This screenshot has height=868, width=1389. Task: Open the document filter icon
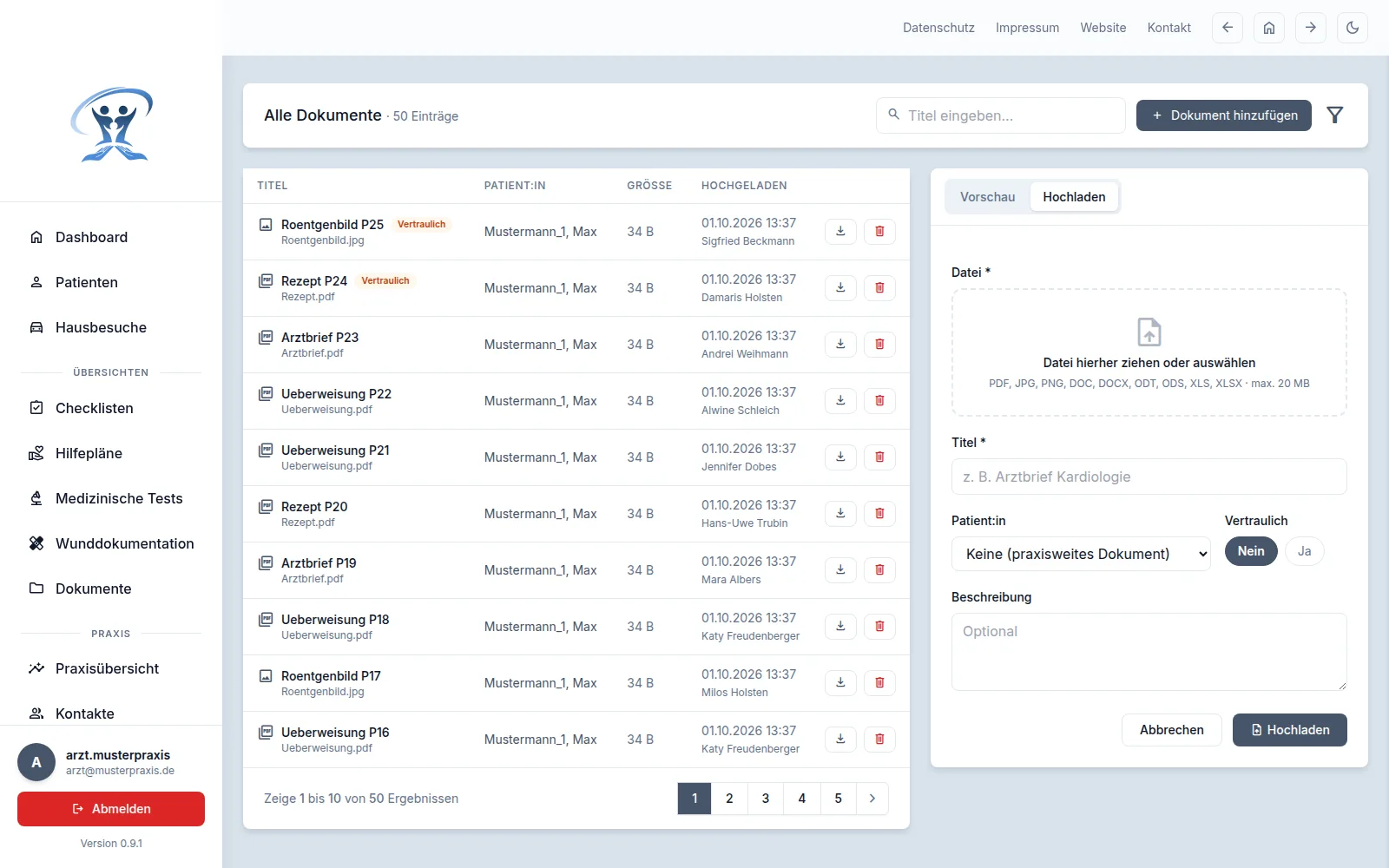coord(1335,115)
